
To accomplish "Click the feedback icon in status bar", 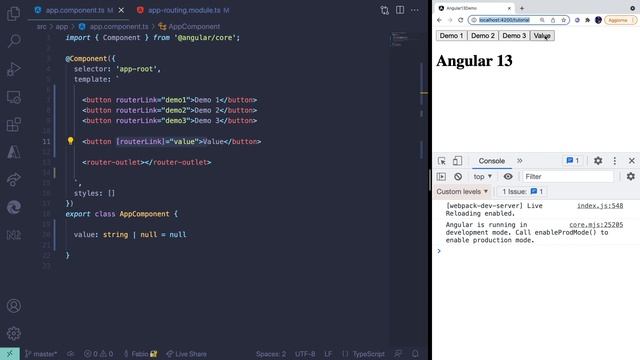I will click(398, 353).
